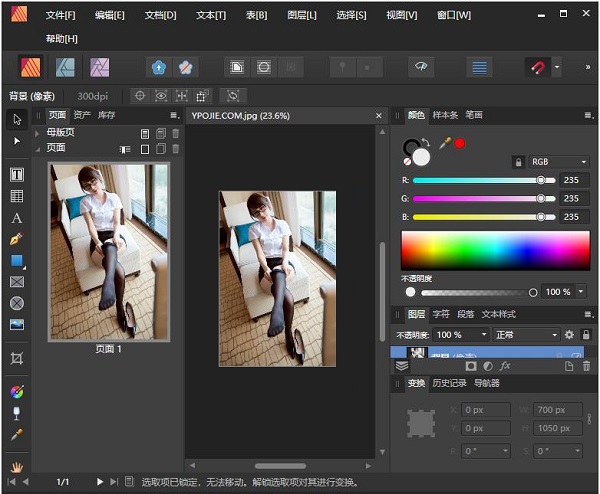The image size is (600, 494).
Task: Open the rotation R dropdown in Transform
Action: click(505, 451)
